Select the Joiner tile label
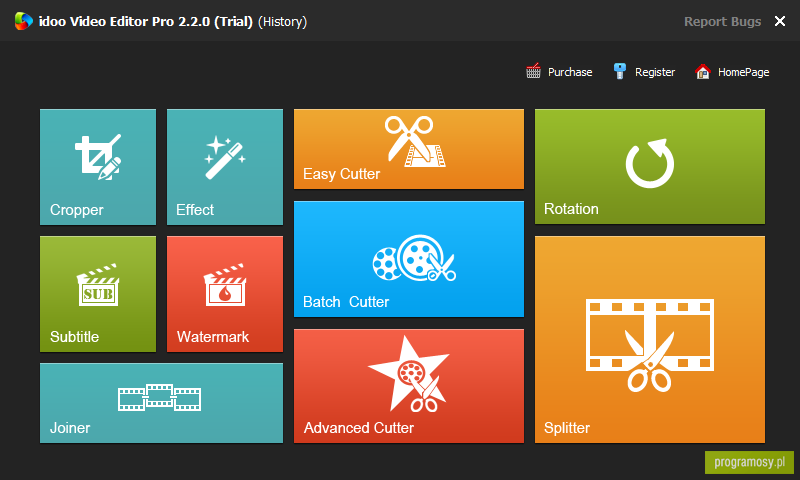 pos(70,428)
